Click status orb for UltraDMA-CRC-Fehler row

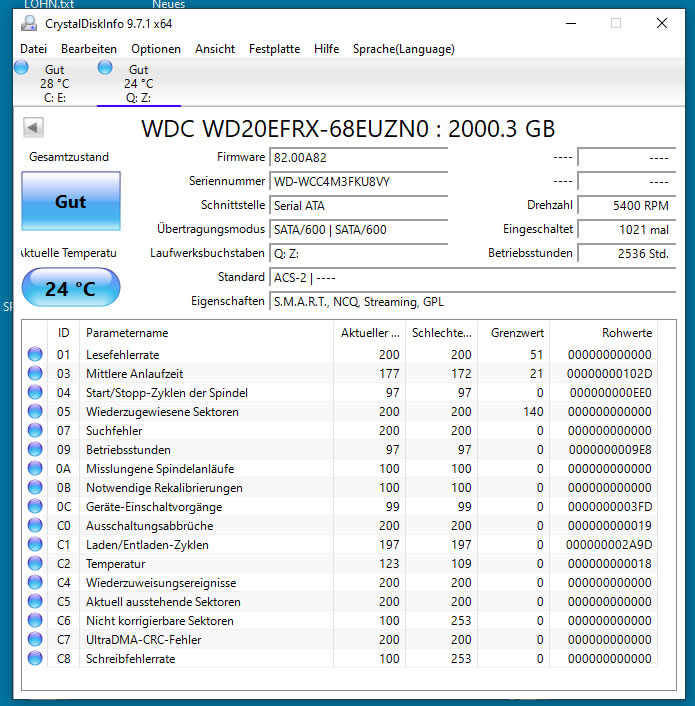point(35,640)
